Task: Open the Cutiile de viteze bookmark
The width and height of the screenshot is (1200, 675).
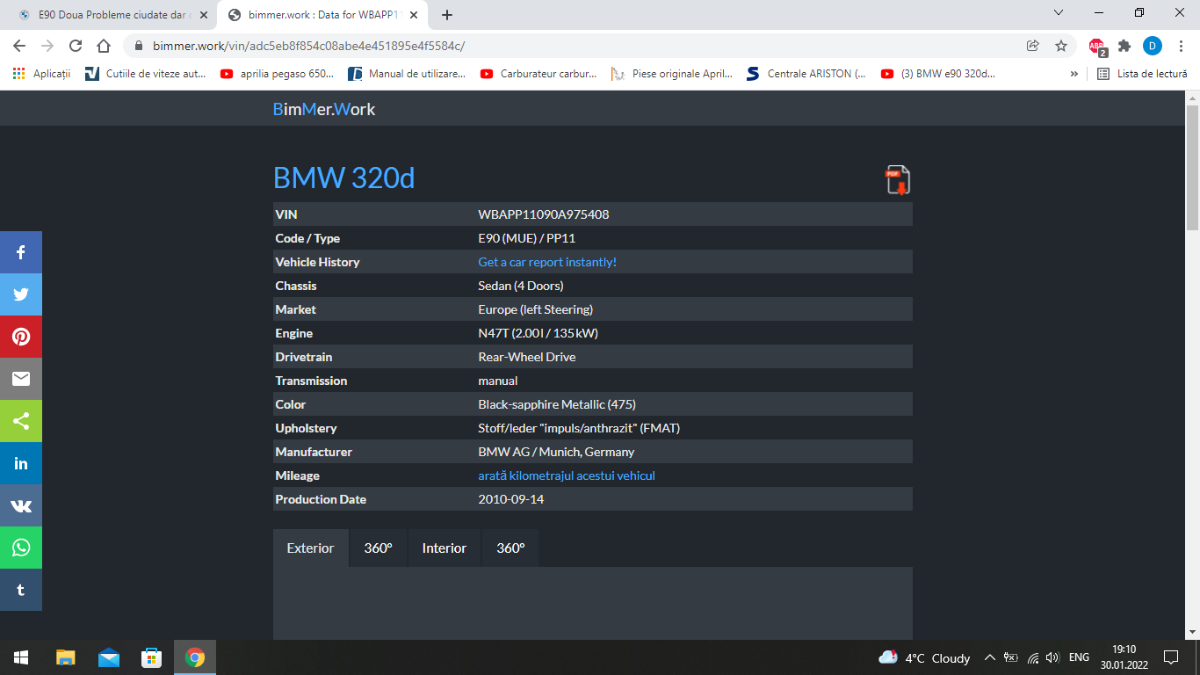Action: pyautogui.click(x=145, y=73)
